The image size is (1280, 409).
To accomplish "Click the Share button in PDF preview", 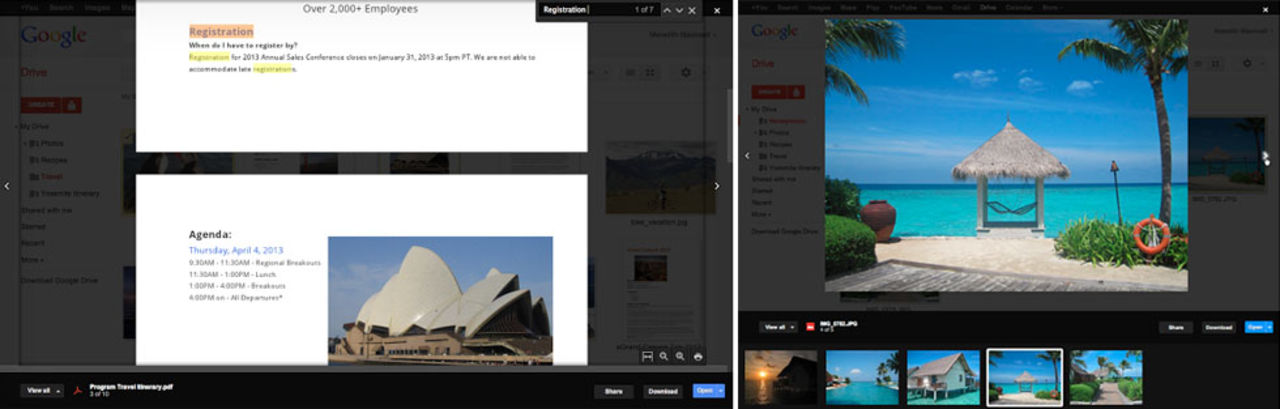I will tap(613, 391).
